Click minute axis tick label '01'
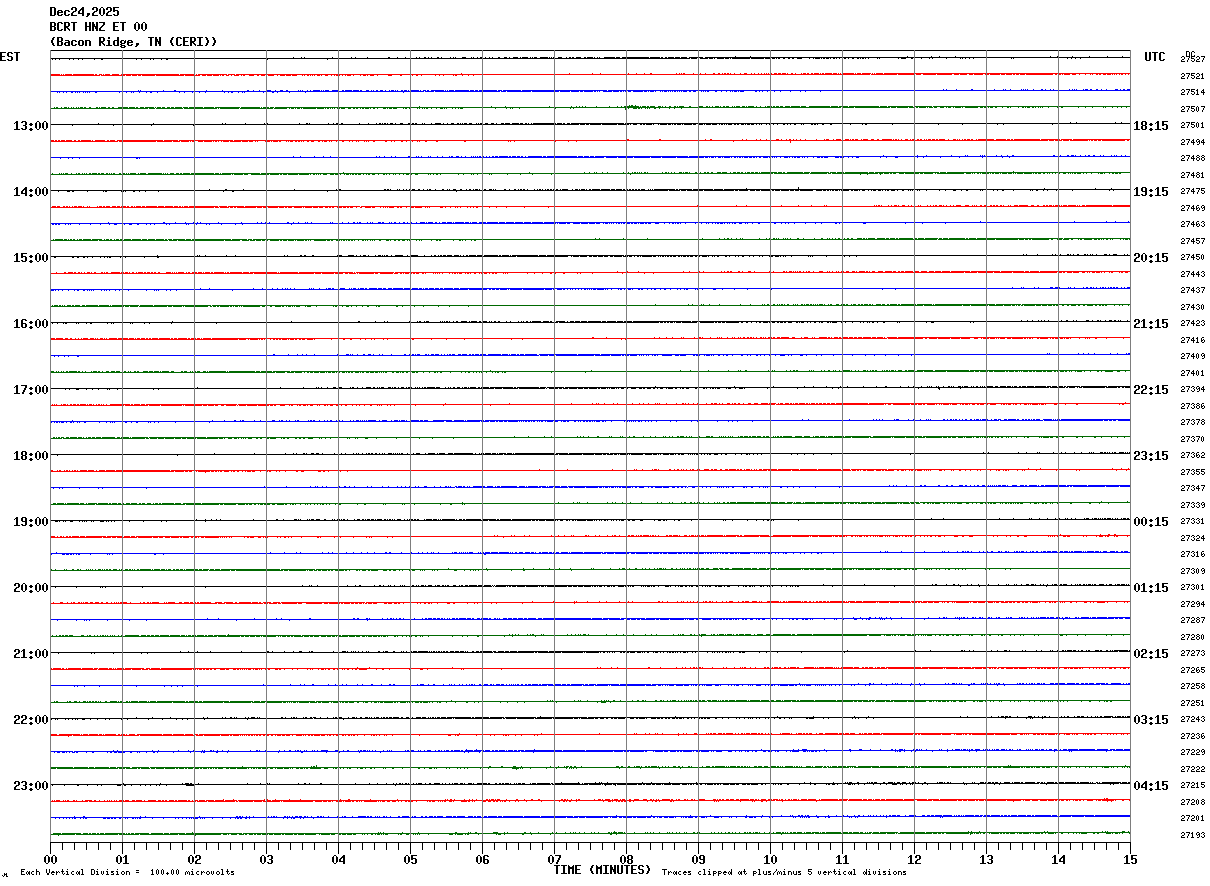Image resolution: width=1210 pixels, height=886 pixels. coord(122,860)
